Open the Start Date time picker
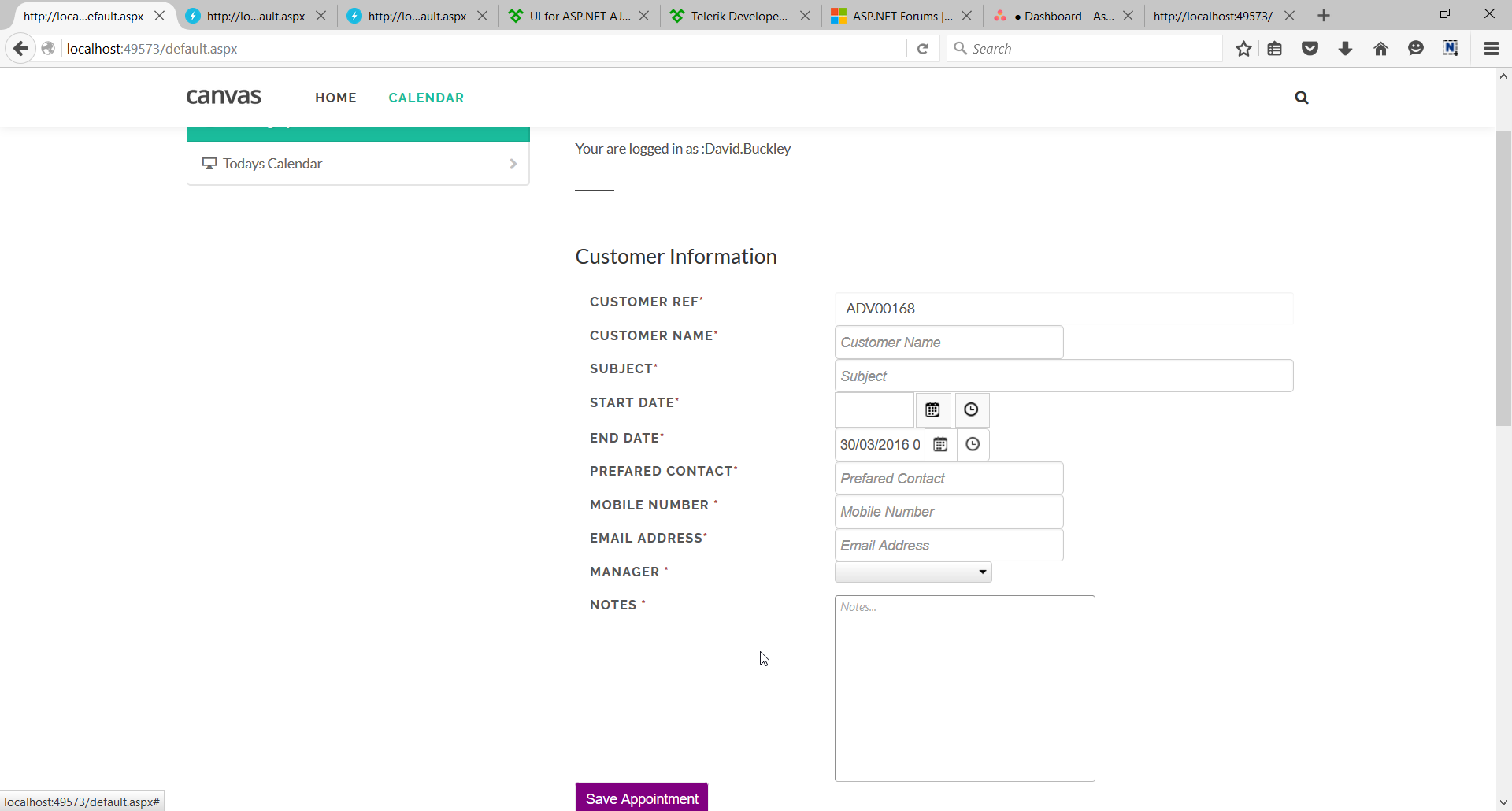 point(971,409)
